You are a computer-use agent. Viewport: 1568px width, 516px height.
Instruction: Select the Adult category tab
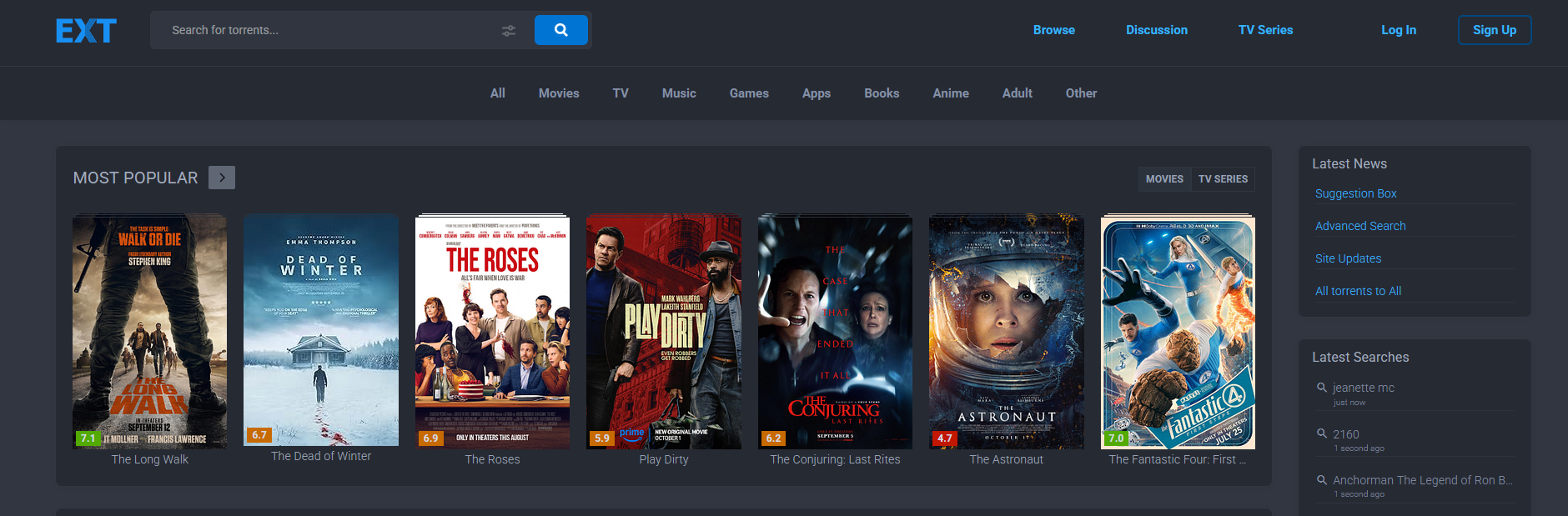pos(1018,93)
